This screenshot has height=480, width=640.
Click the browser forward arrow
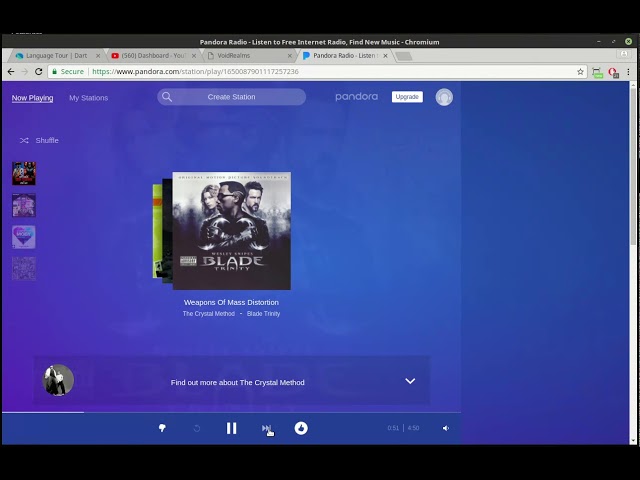pyautogui.click(x=24, y=71)
